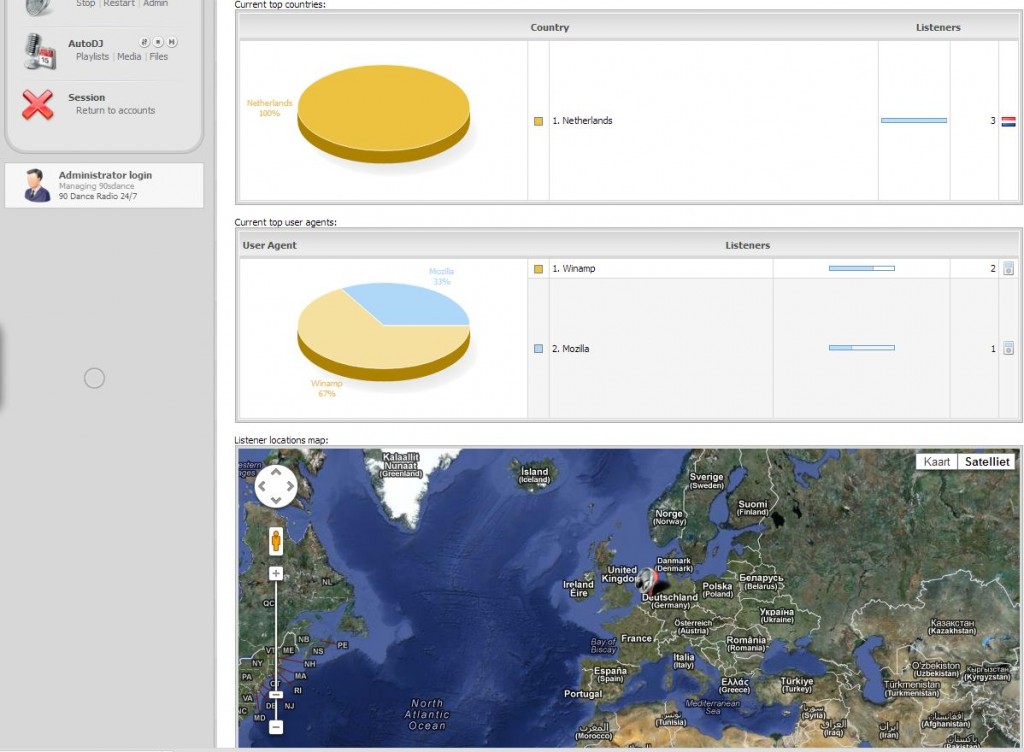Click the listener marker over the Netherlands
The image size is (1024, 752).
click(x=647, y=580)
